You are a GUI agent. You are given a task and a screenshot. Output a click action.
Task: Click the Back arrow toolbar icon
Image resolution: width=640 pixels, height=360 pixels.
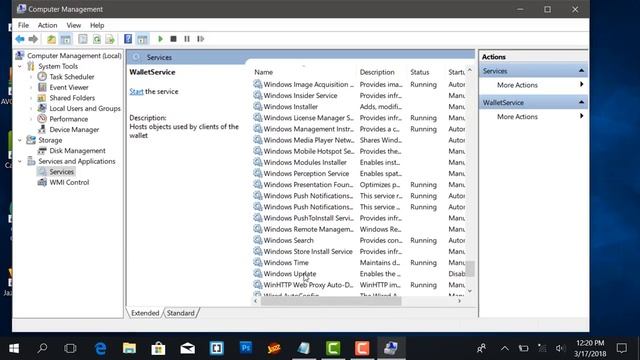pos(20,39)
